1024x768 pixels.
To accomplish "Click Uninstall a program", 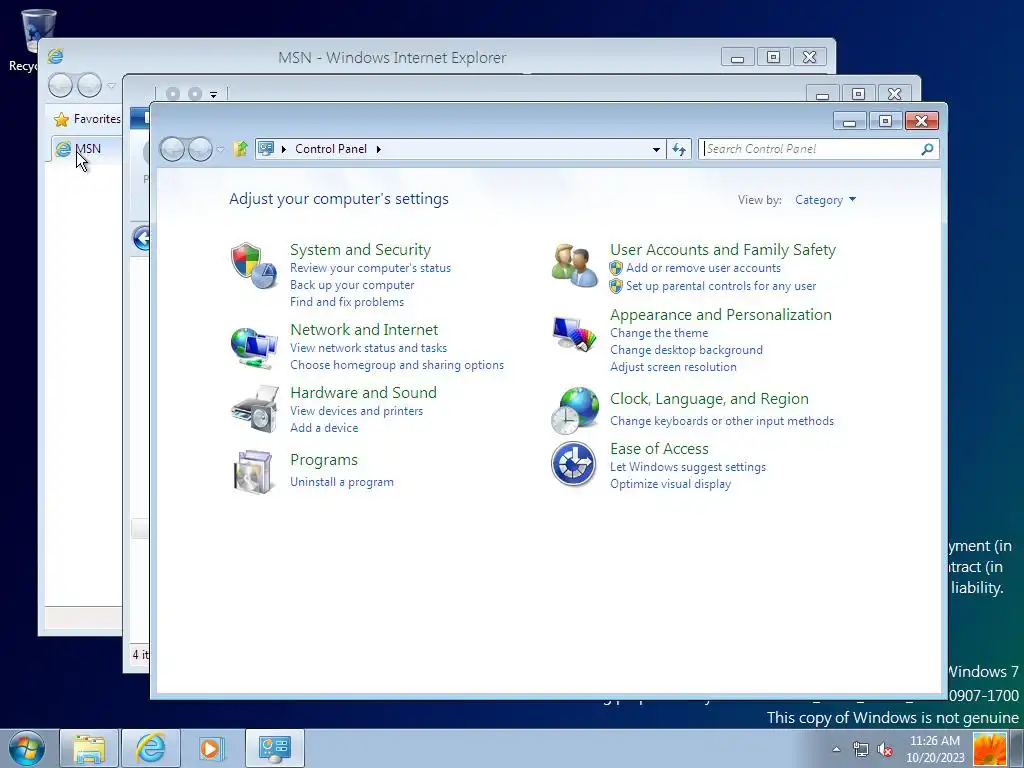I will tap(342, 482).
